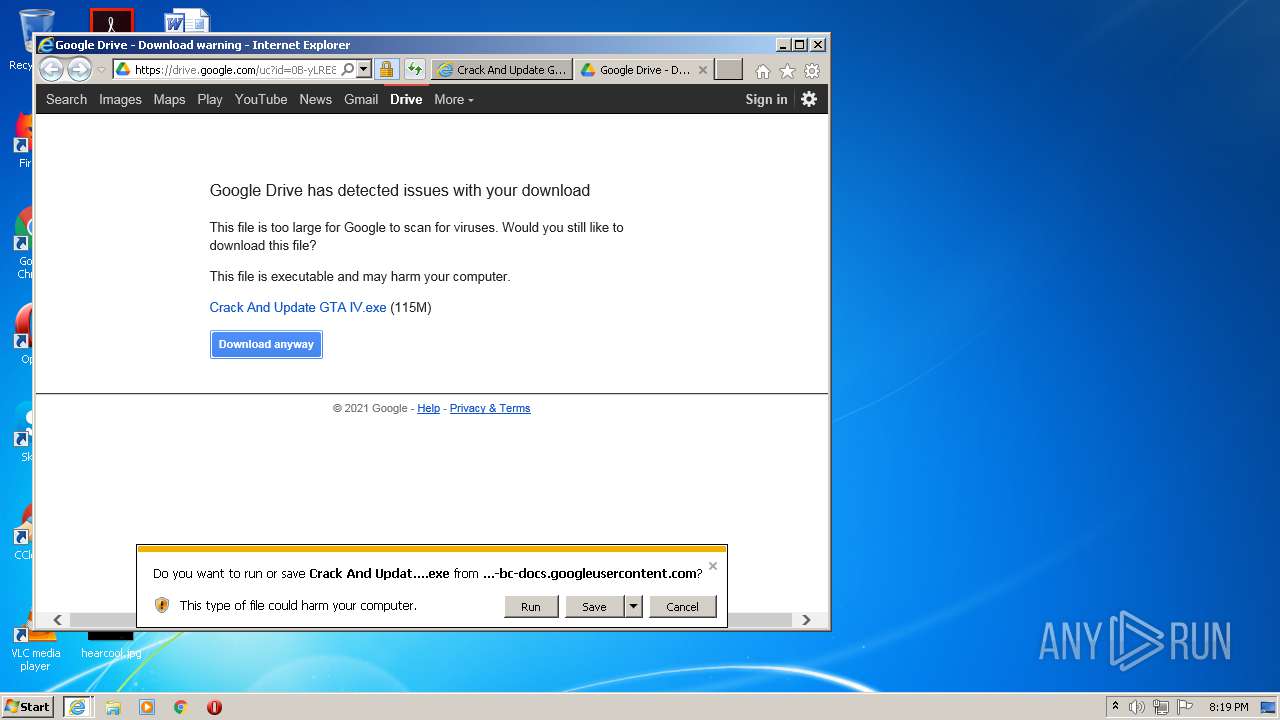Viewport: 1280px width, 720px height.
Task: Click Cancel in the download prompt
Action: tap(683, 606)
